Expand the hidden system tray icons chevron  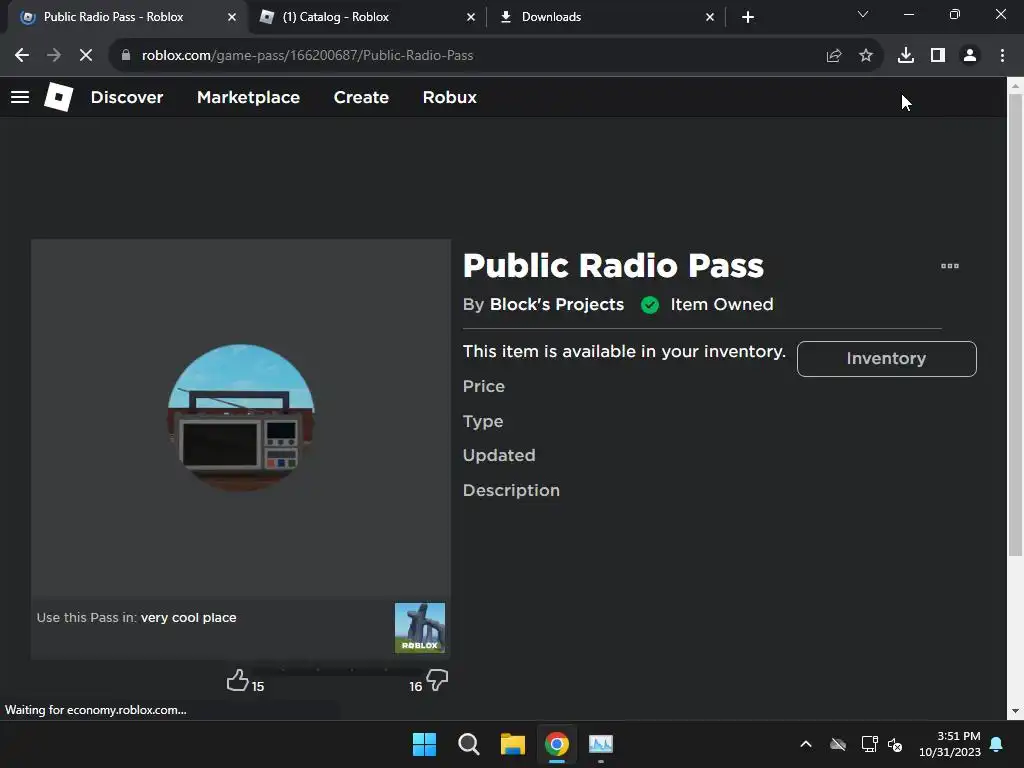806,744
